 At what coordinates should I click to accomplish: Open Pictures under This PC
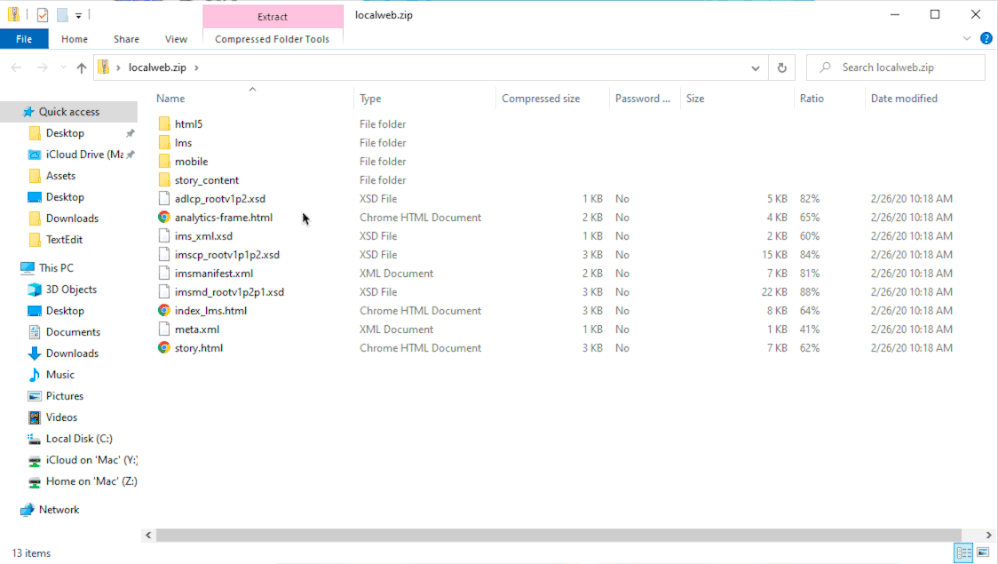(x=64, y=396)
